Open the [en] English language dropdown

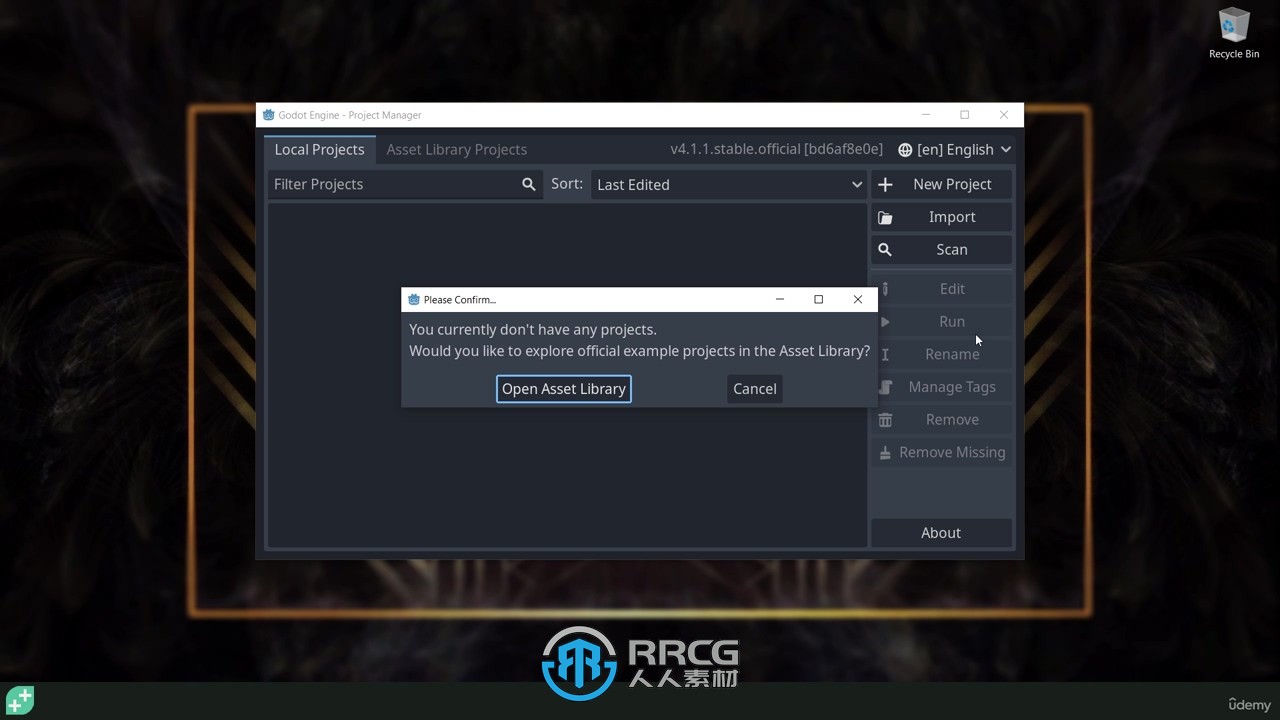tap(955, 150)
